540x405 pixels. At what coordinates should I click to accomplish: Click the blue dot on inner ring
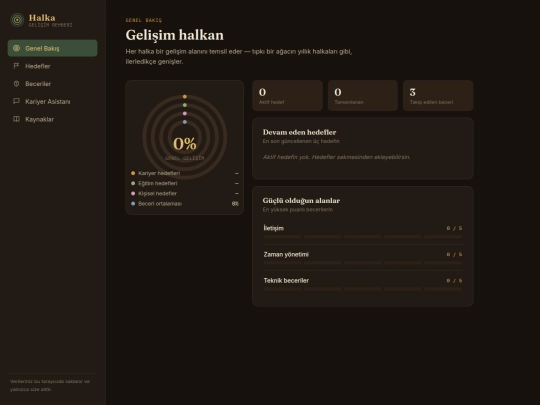(x=185, y=122)
